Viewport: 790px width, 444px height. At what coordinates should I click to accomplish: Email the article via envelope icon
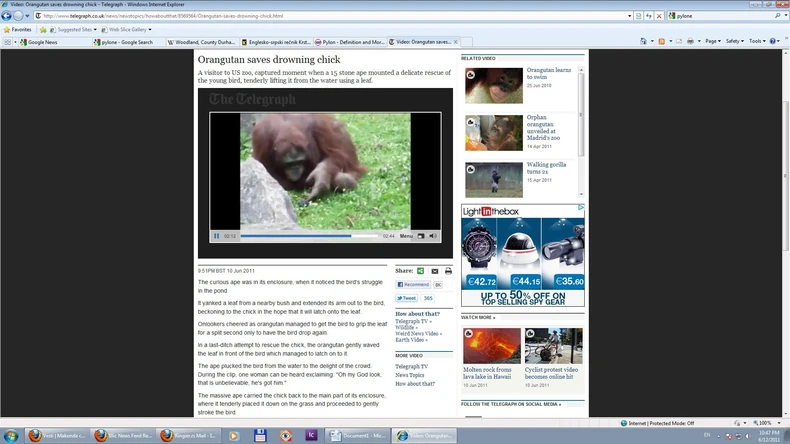(435, 271)
